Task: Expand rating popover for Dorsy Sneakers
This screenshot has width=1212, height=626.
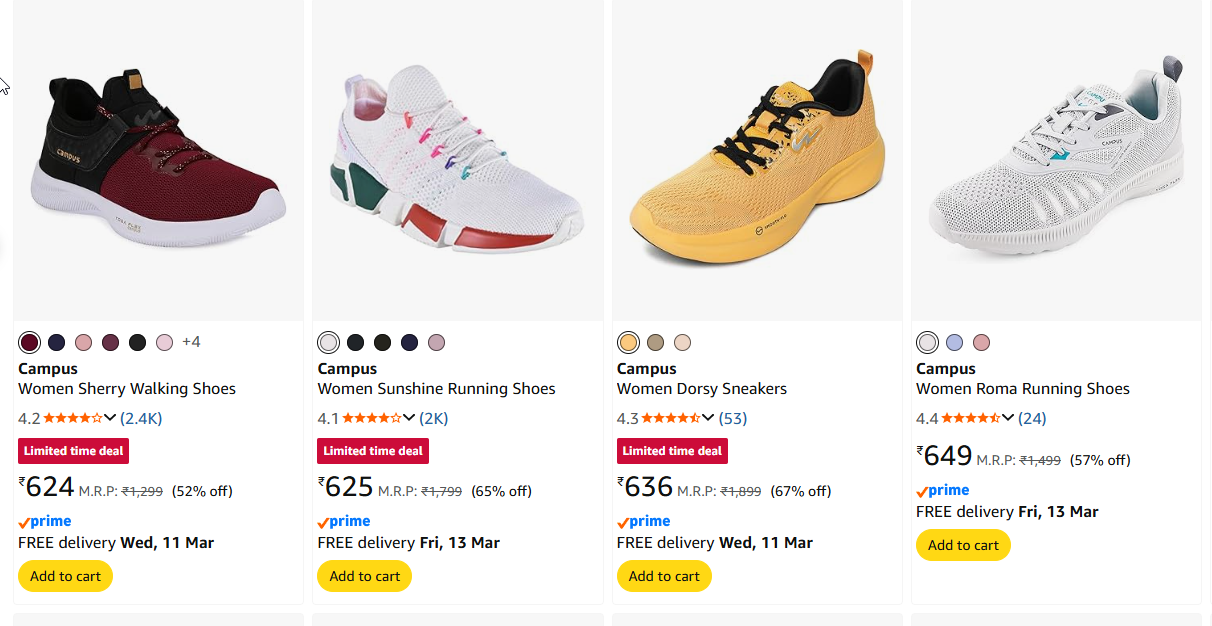Action: (x=708, y=418)
